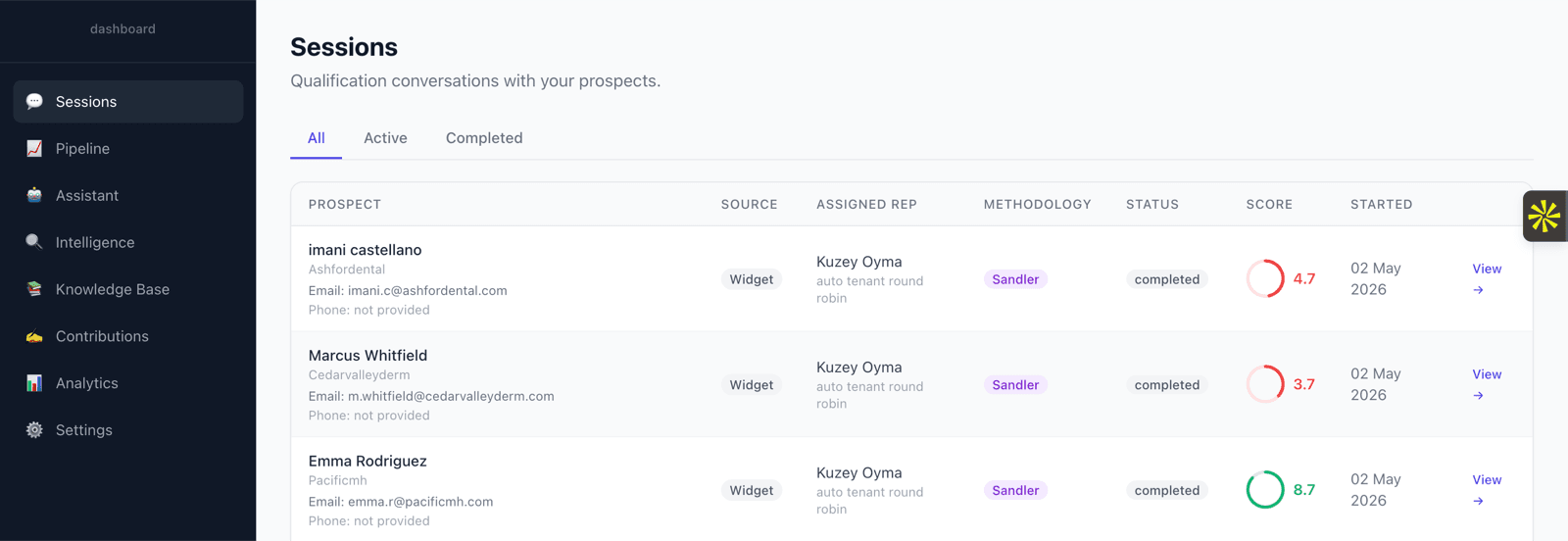
Task: Click Widget badge in Emma Rodriguez row
Action: pos(752,490)
